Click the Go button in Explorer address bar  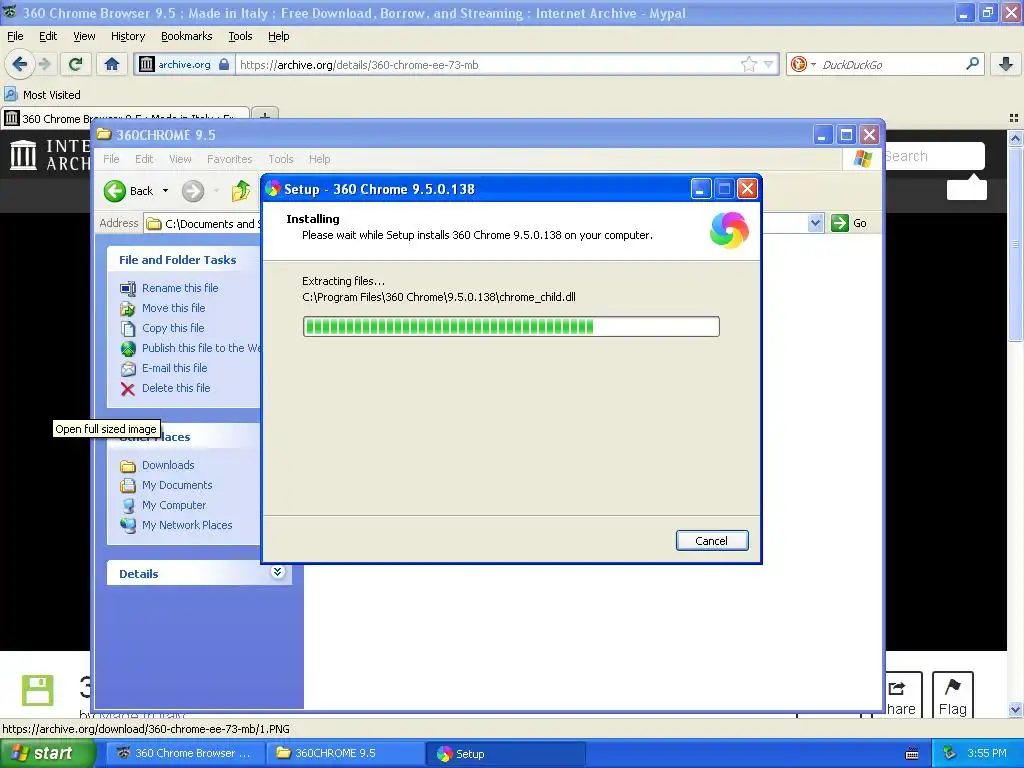pos(849,223)
